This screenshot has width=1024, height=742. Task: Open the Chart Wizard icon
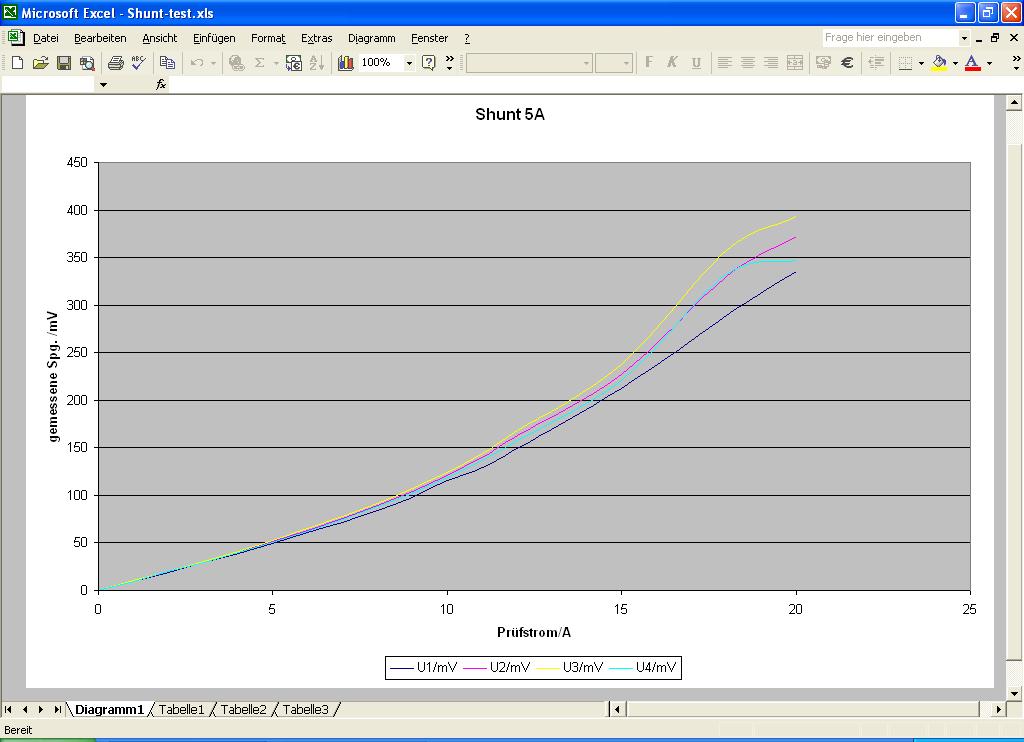pos(346,63)
